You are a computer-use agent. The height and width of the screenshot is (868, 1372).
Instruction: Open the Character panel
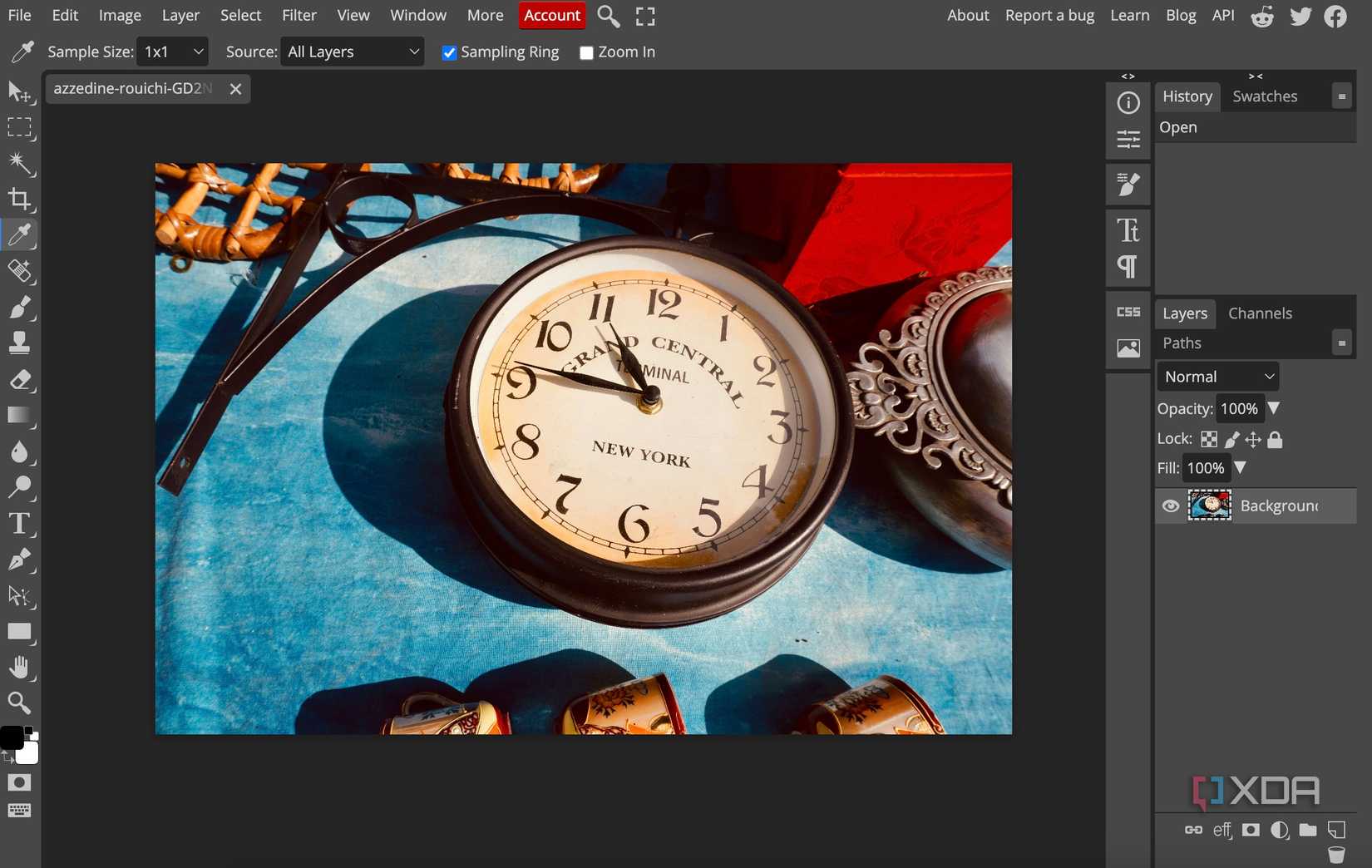pyautogui.click(x=1128, y=229)
